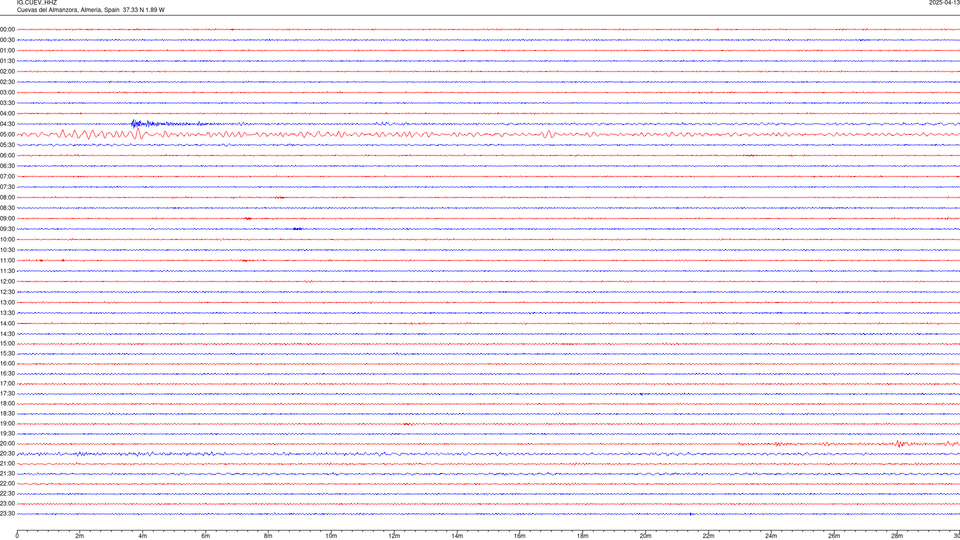This screenshot has height=540, width=960.
Task: Select the 01:30 trace time label
Action: coord(7,61)
